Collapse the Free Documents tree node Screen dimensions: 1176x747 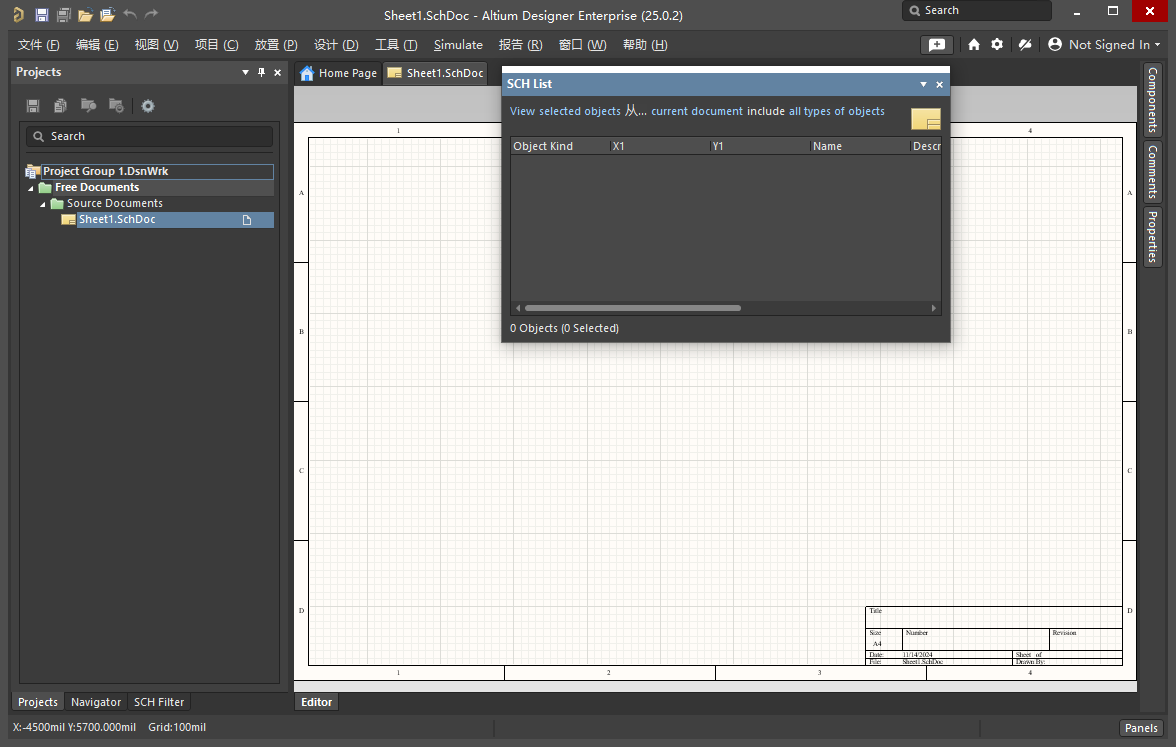(x=31, y=188)
